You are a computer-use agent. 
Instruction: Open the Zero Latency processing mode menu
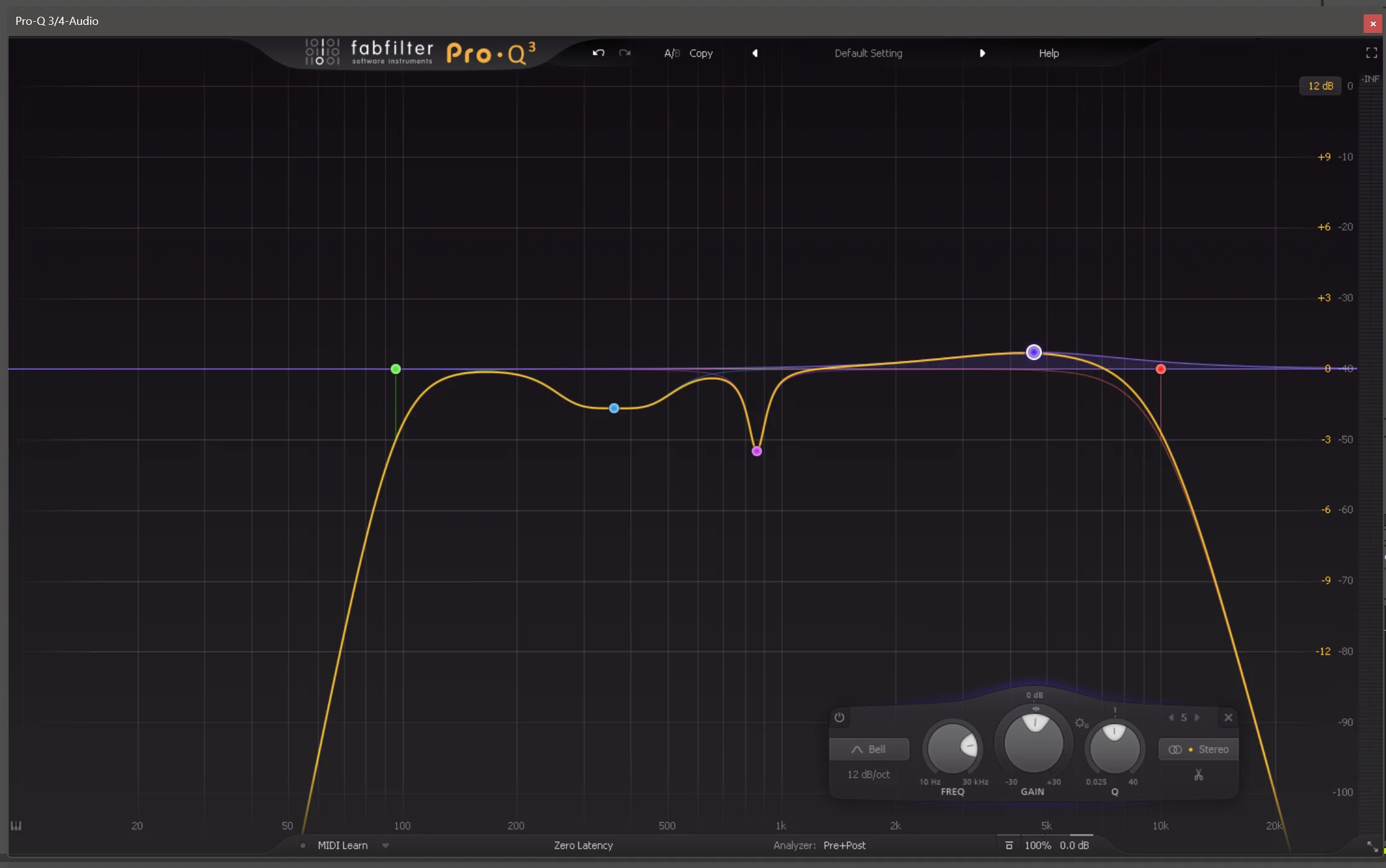point(583,846)
